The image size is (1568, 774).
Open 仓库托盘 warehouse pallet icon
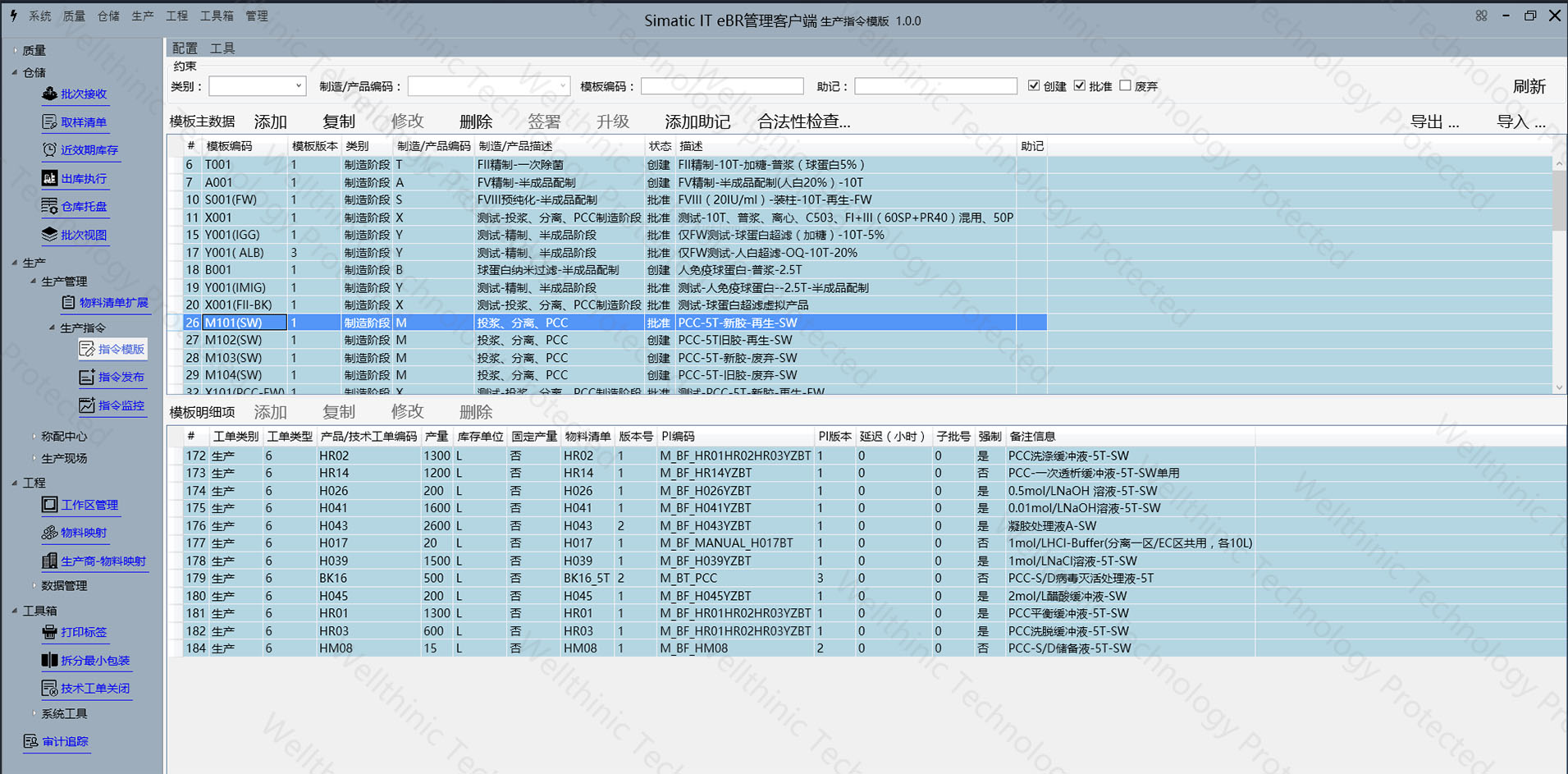[49, 206]
